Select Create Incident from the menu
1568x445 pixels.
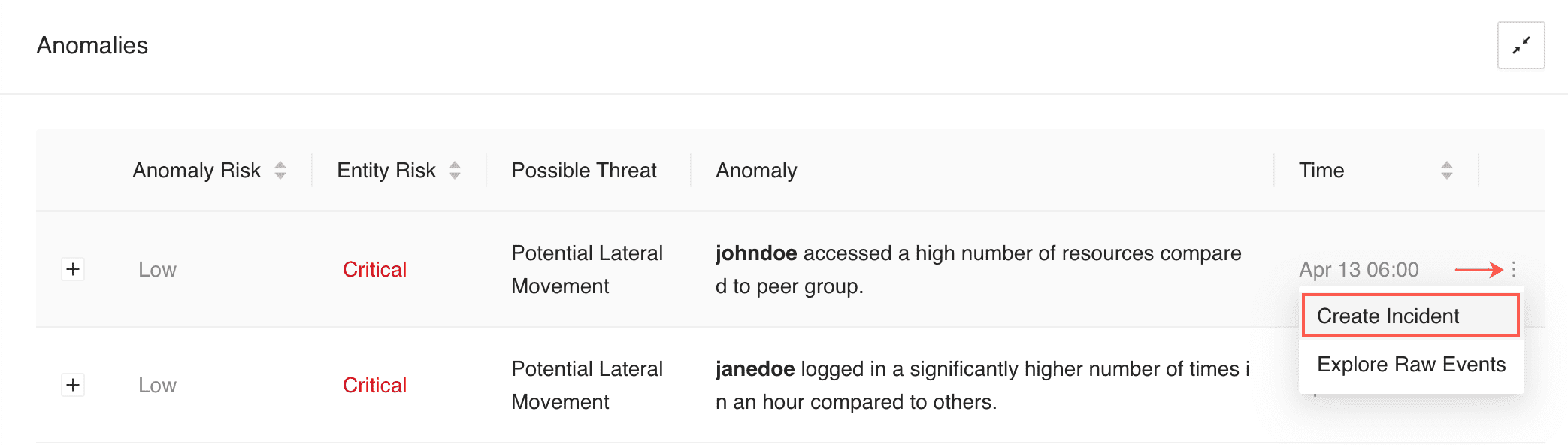tap(1409, 316)
